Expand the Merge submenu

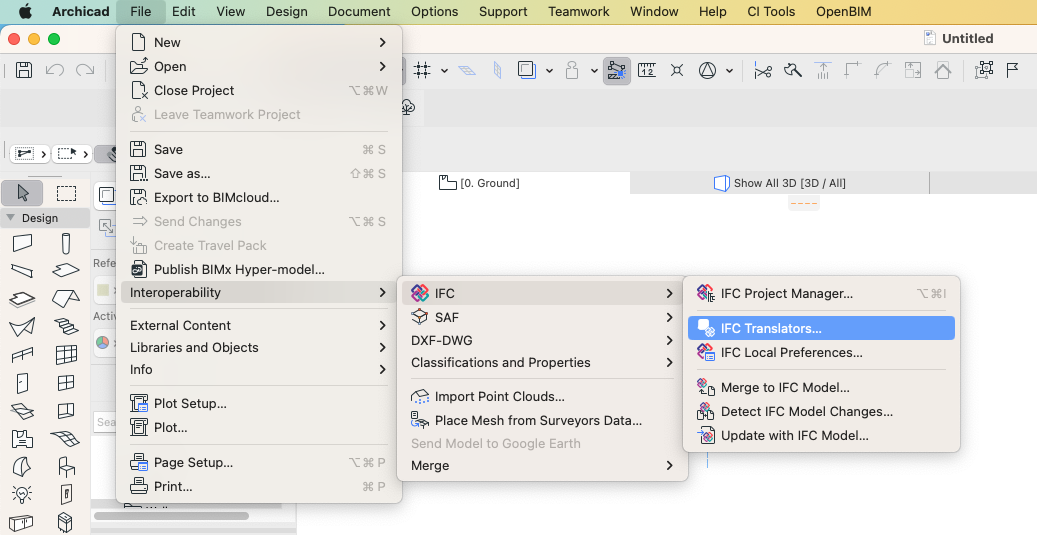click(x=542, y=466)
